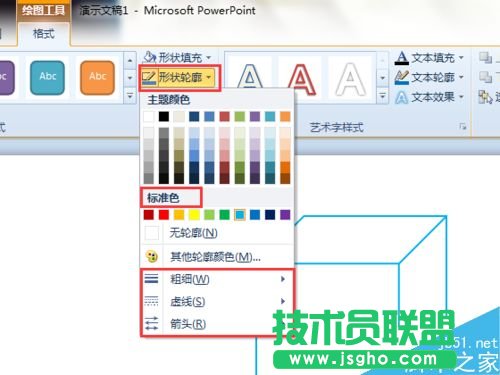Pick purple standard color swatch
500x375 pixels.
coord(285,215)
